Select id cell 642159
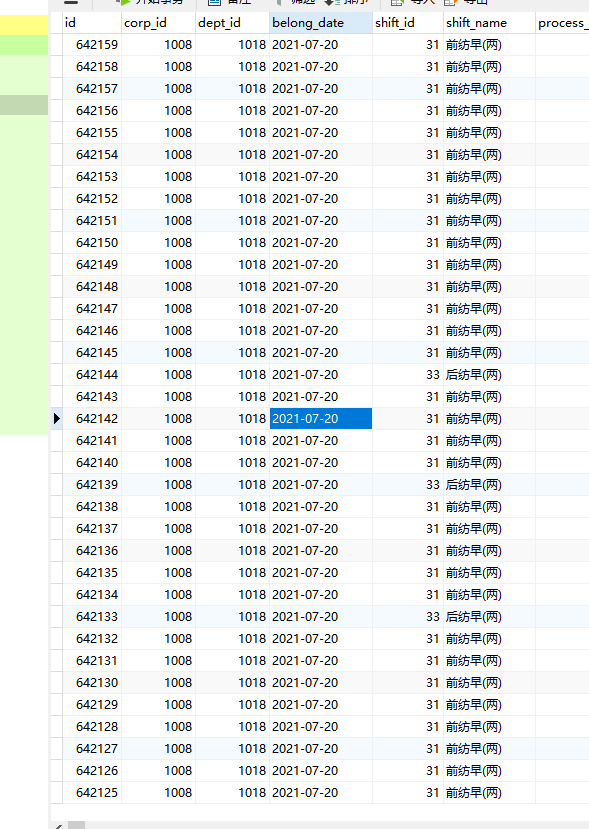This screenshot has width=589, height=829. pos(92,45)
